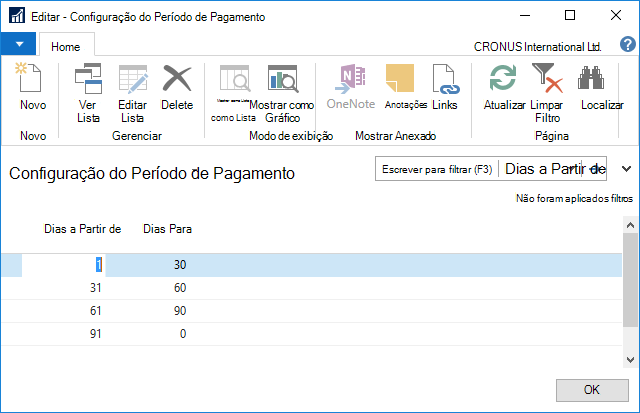Select the cell with value 61
Screen dimensions: 640x413
(96, 311)
